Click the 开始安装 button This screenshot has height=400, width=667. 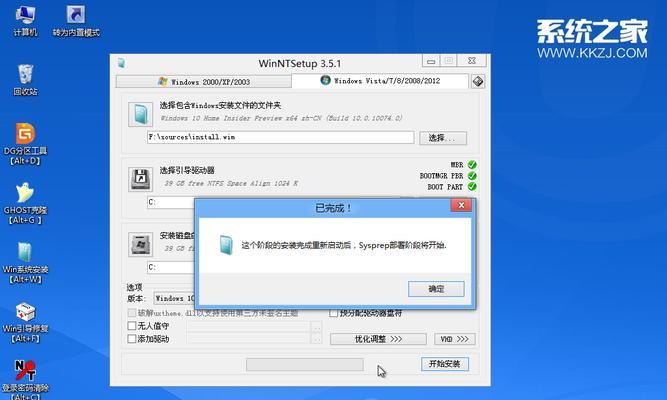coord(445,364)
